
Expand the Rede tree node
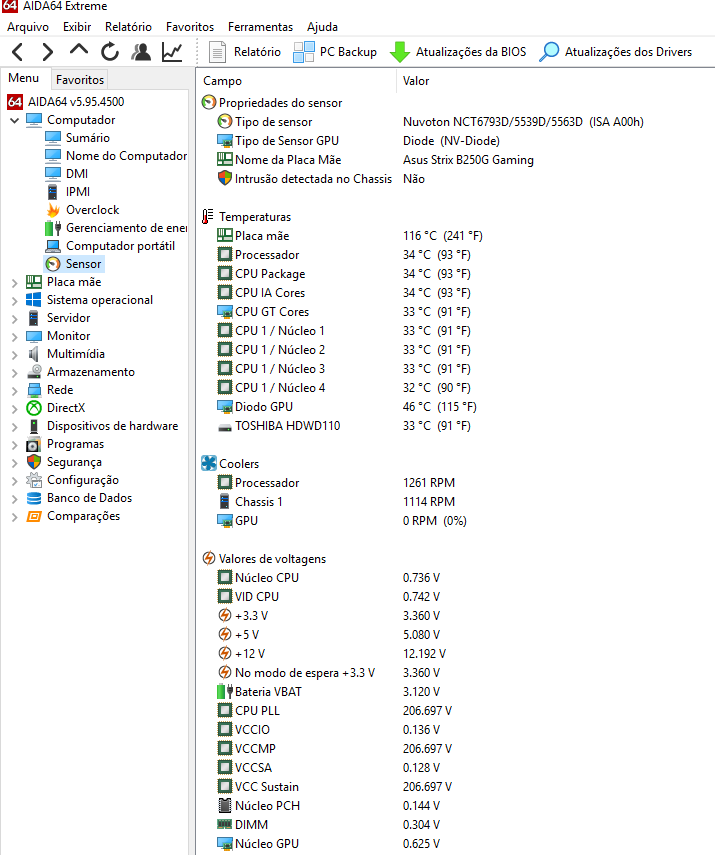click(15, 390)
